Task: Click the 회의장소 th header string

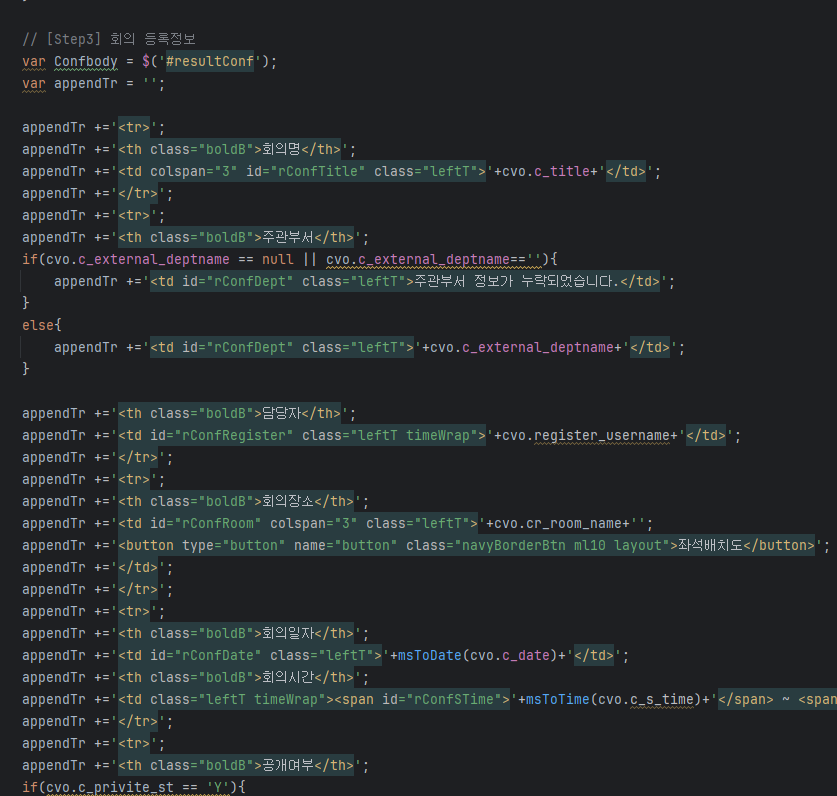Action: click(235, 502)
